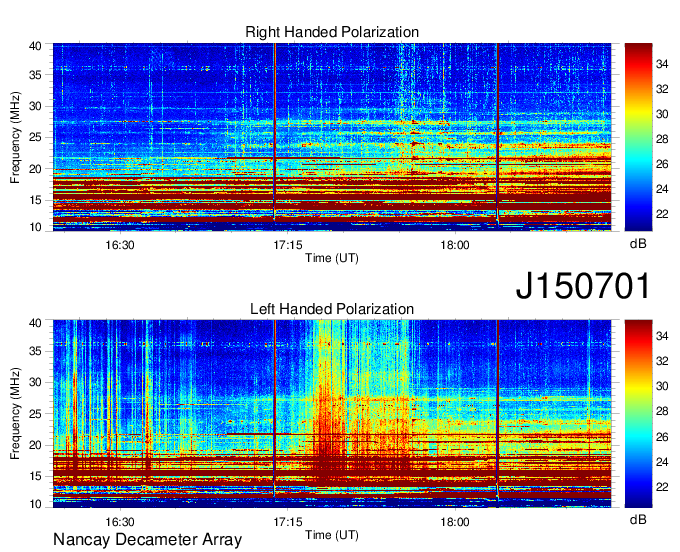Click the 16:30 tick label on bottom plot

click(x=120, y=522)
